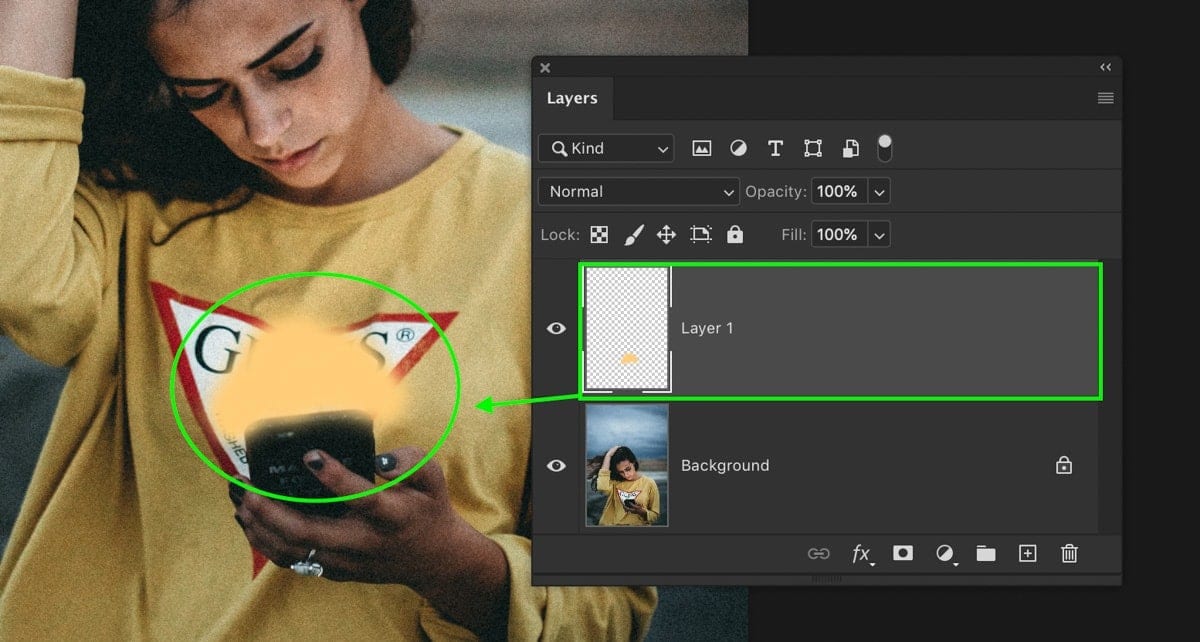Add a layer mask icon

[903, 553]
